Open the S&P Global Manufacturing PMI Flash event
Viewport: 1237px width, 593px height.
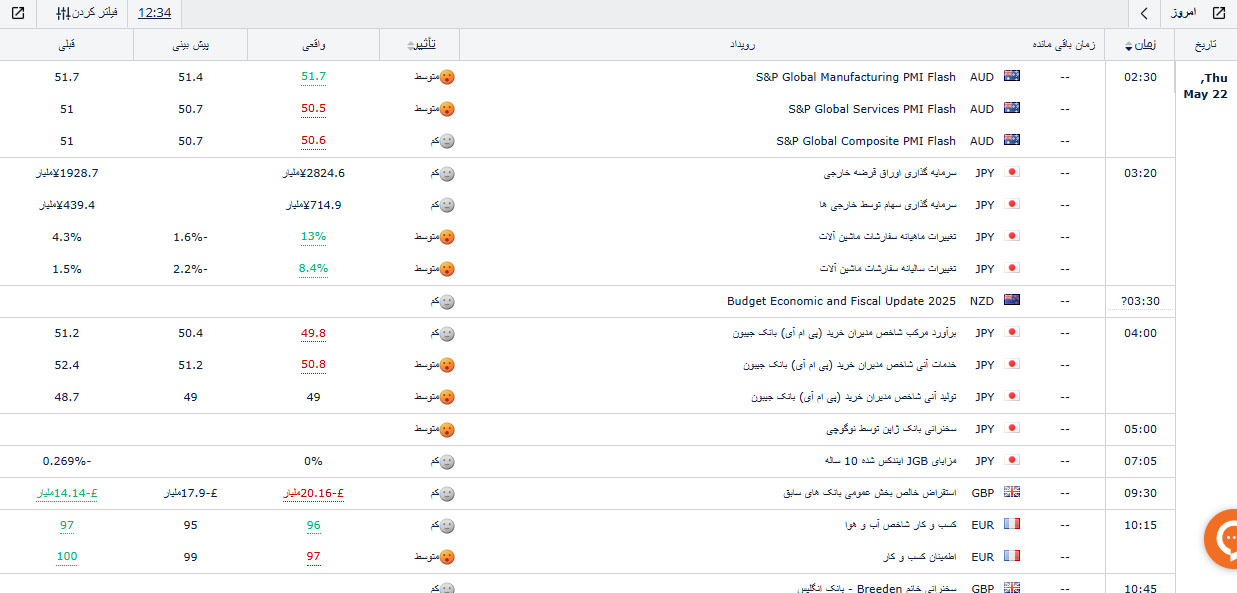point(856,77)
